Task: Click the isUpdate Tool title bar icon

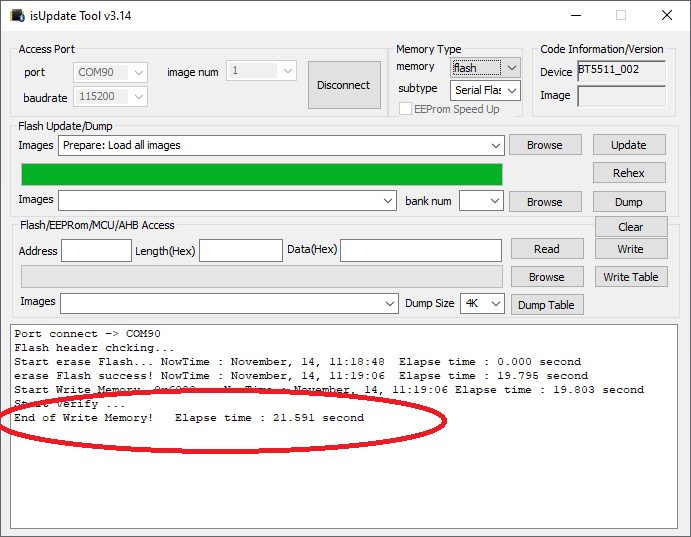Action: 17,15
